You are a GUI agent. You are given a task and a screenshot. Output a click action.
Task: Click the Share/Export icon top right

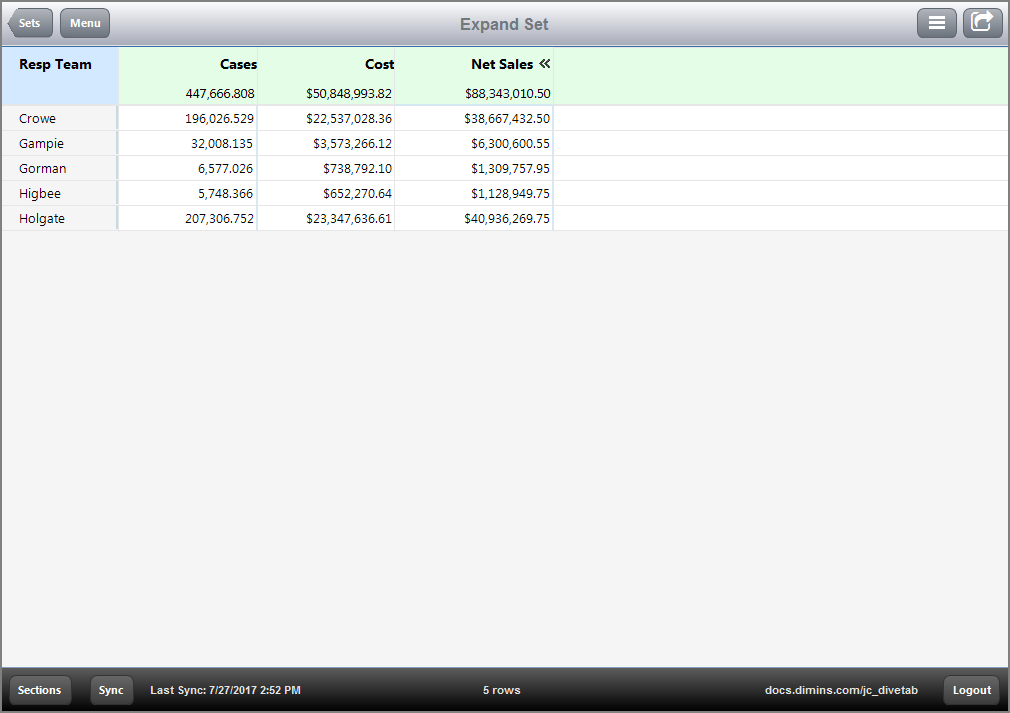[x=982, y=22]
